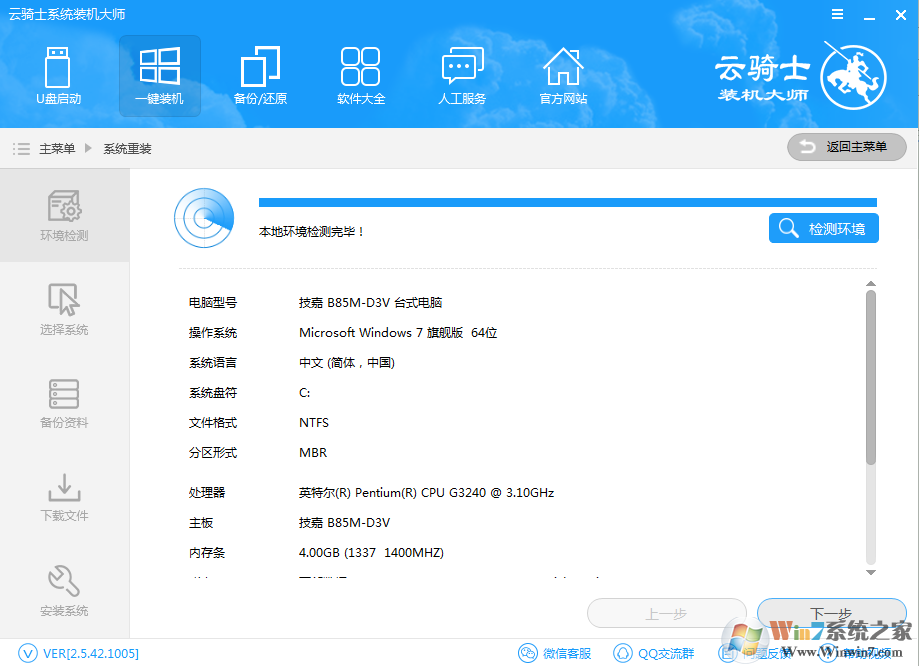This screenshot has height=666, width=919.
Task: Open 微信客服 WeChat support
Action: click(553, 653)
